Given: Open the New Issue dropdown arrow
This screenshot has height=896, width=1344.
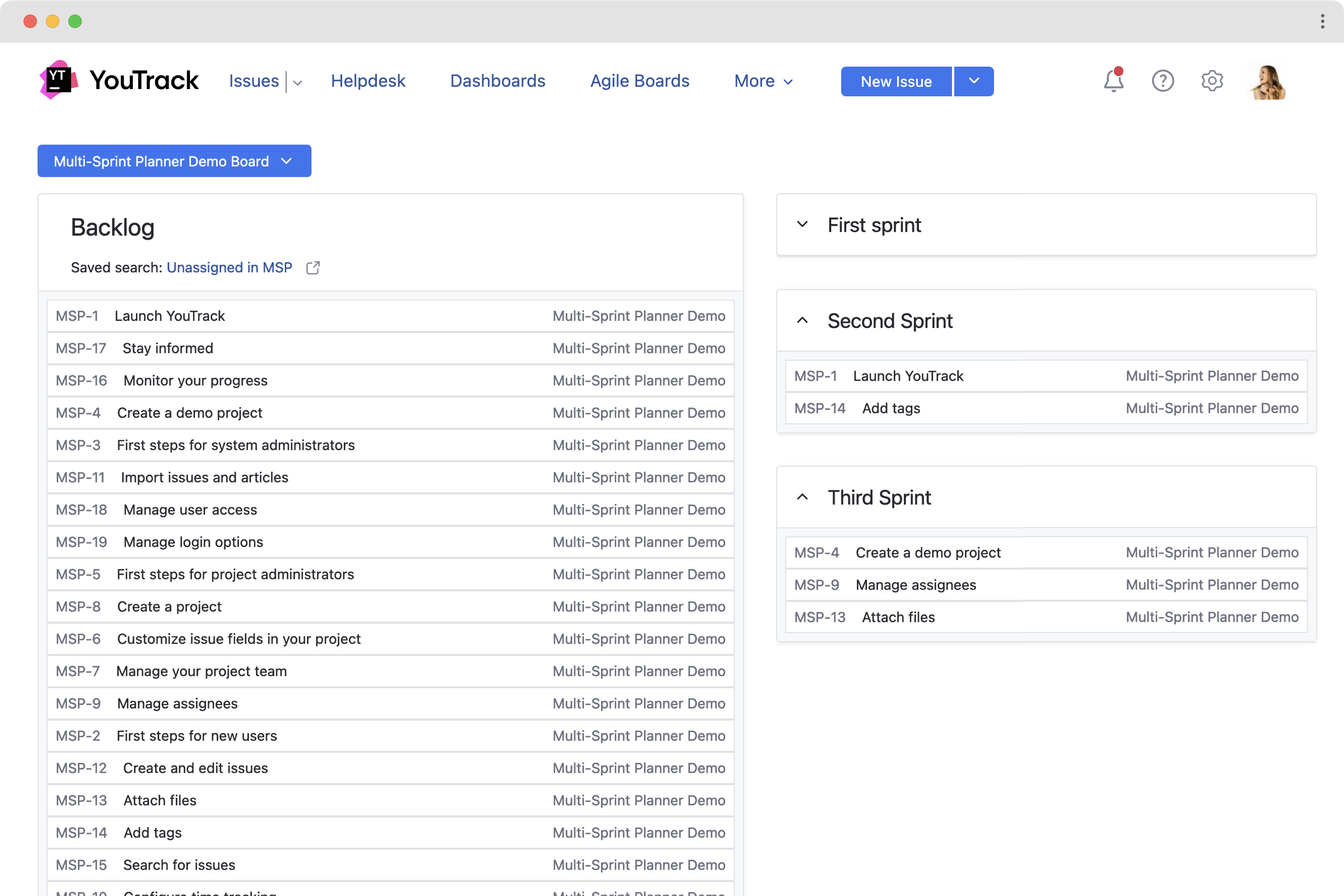Looking at the screenshot, I should pyautogui.click(x=974, y=81).
